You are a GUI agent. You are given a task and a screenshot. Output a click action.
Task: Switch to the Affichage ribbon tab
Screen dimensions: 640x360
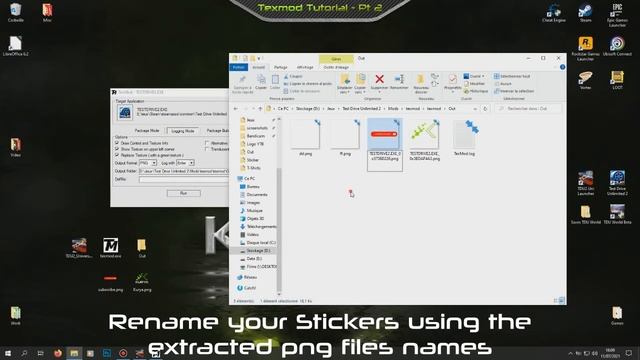tap(305, 67)
